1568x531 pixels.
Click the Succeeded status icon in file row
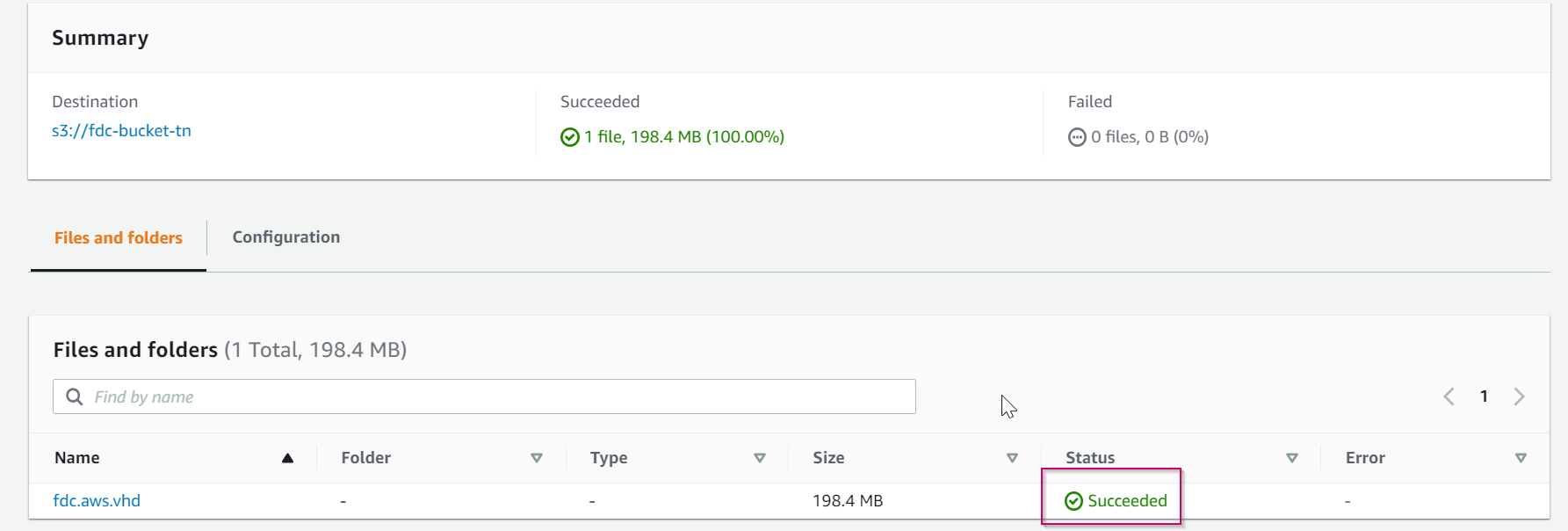(1073, 501)
